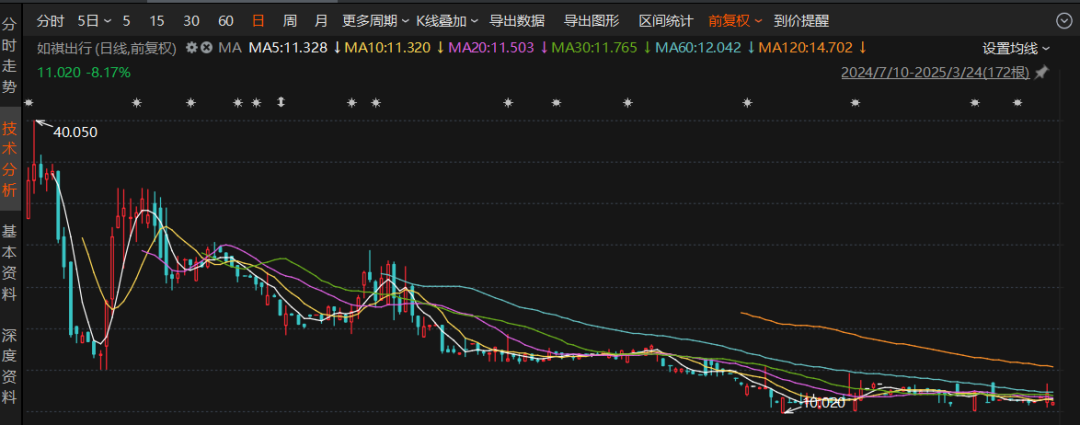This screenshot has width=1080, height=425.
Task: Click the pin icon beside date range
Action: click(x=1041, y=72)
